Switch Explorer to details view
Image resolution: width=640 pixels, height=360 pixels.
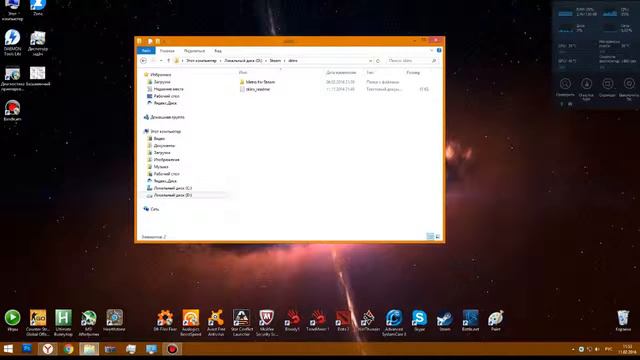click(430, 236)
